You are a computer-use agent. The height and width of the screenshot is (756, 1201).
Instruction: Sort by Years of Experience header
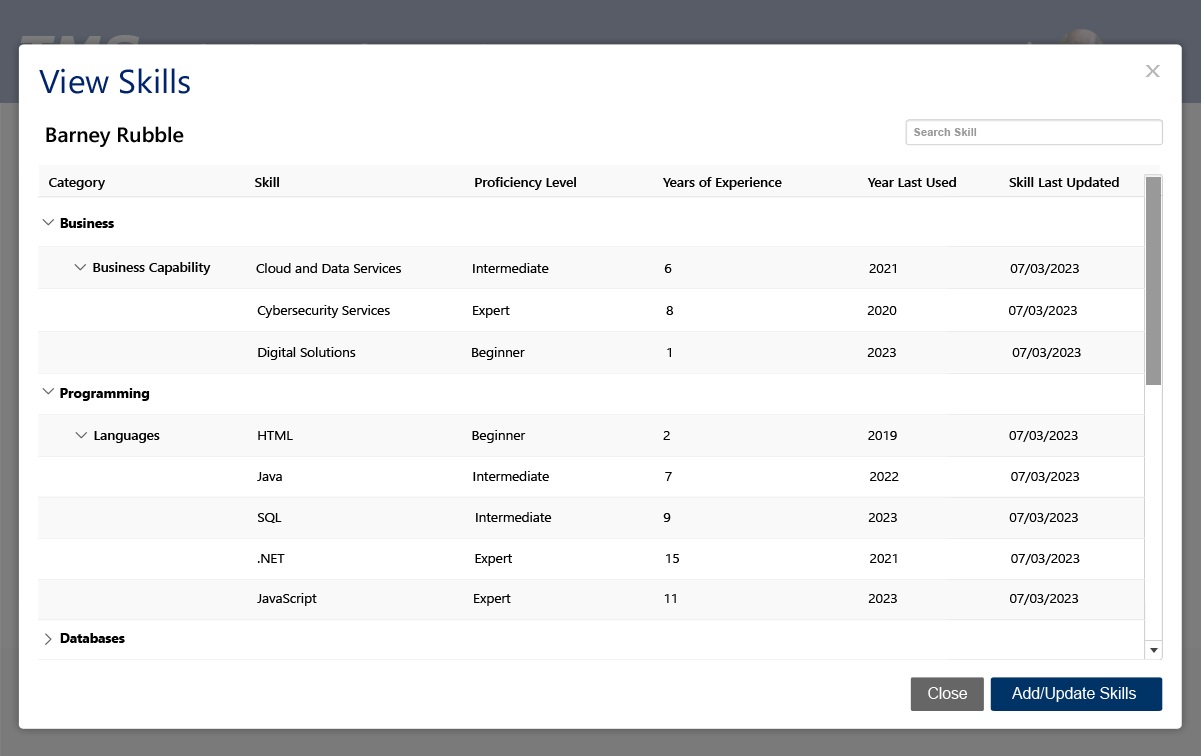tap(722, 183)
